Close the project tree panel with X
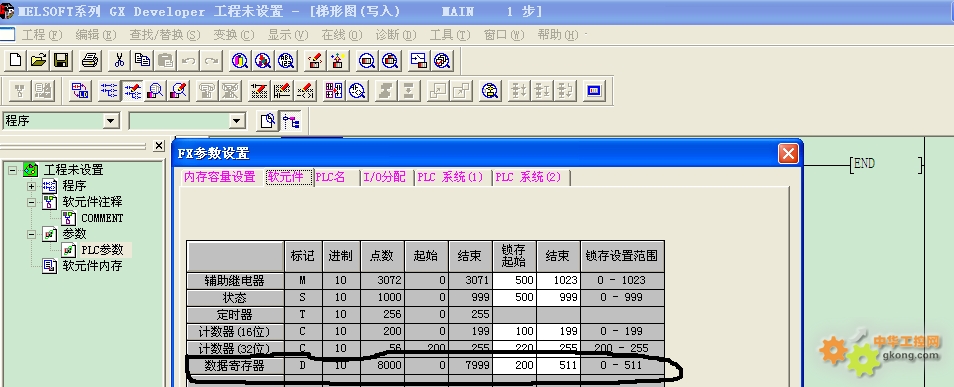 click(x=159, y=145)
